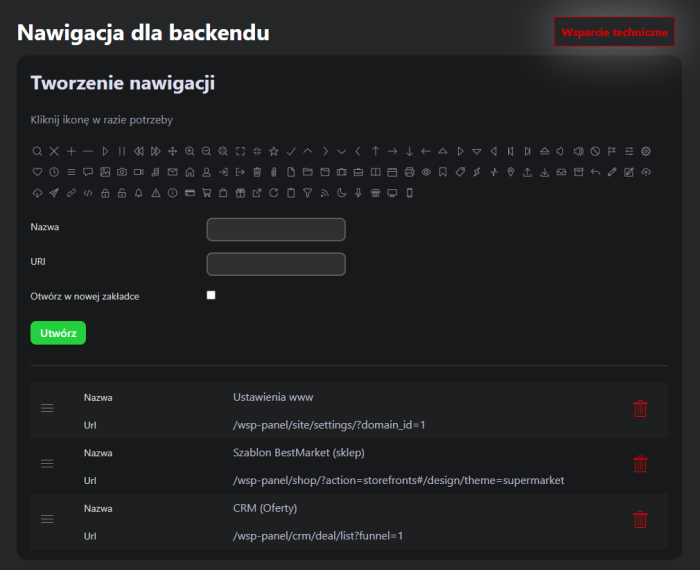This screenshot has width=700, height=570.
Task: Pick the bell notification icon
Action: click(139, 193)
